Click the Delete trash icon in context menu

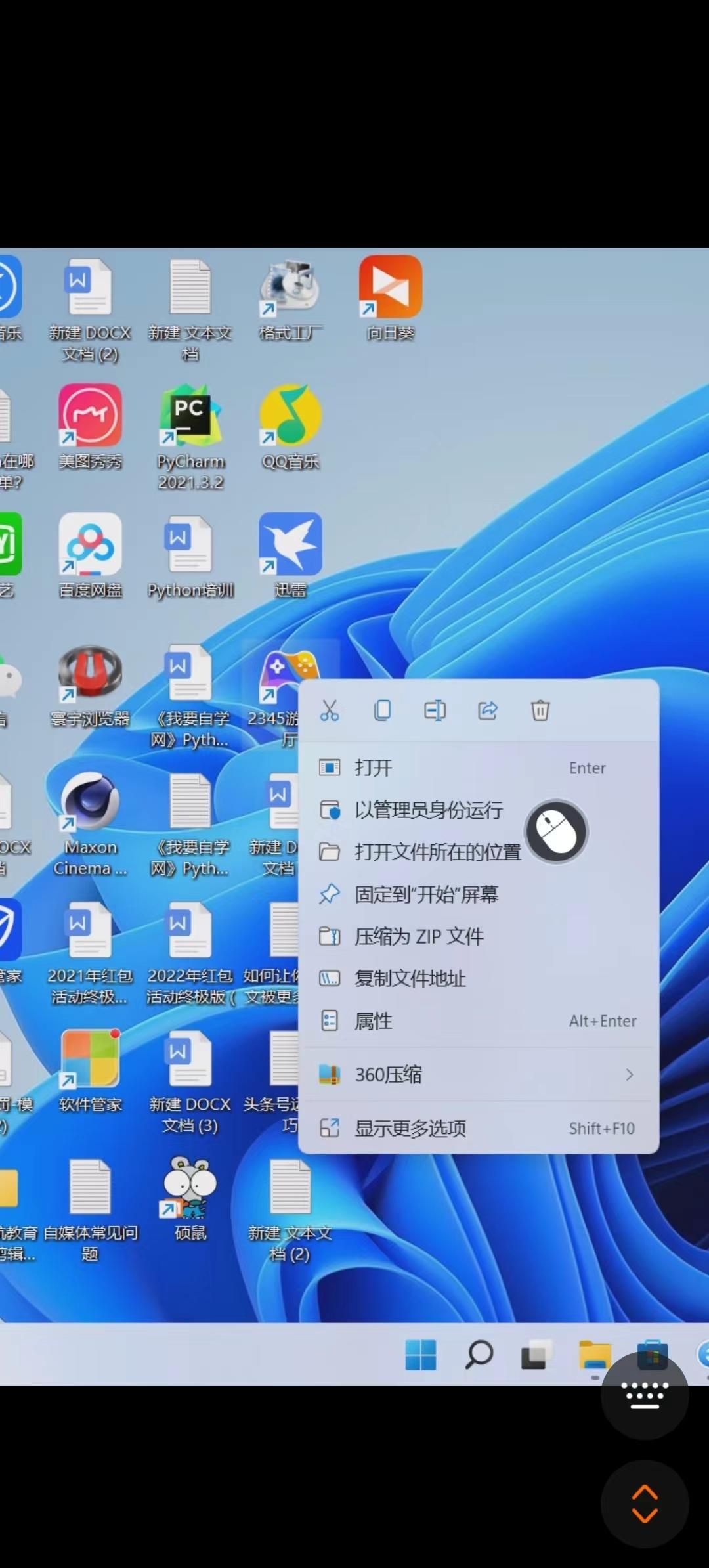540,710
